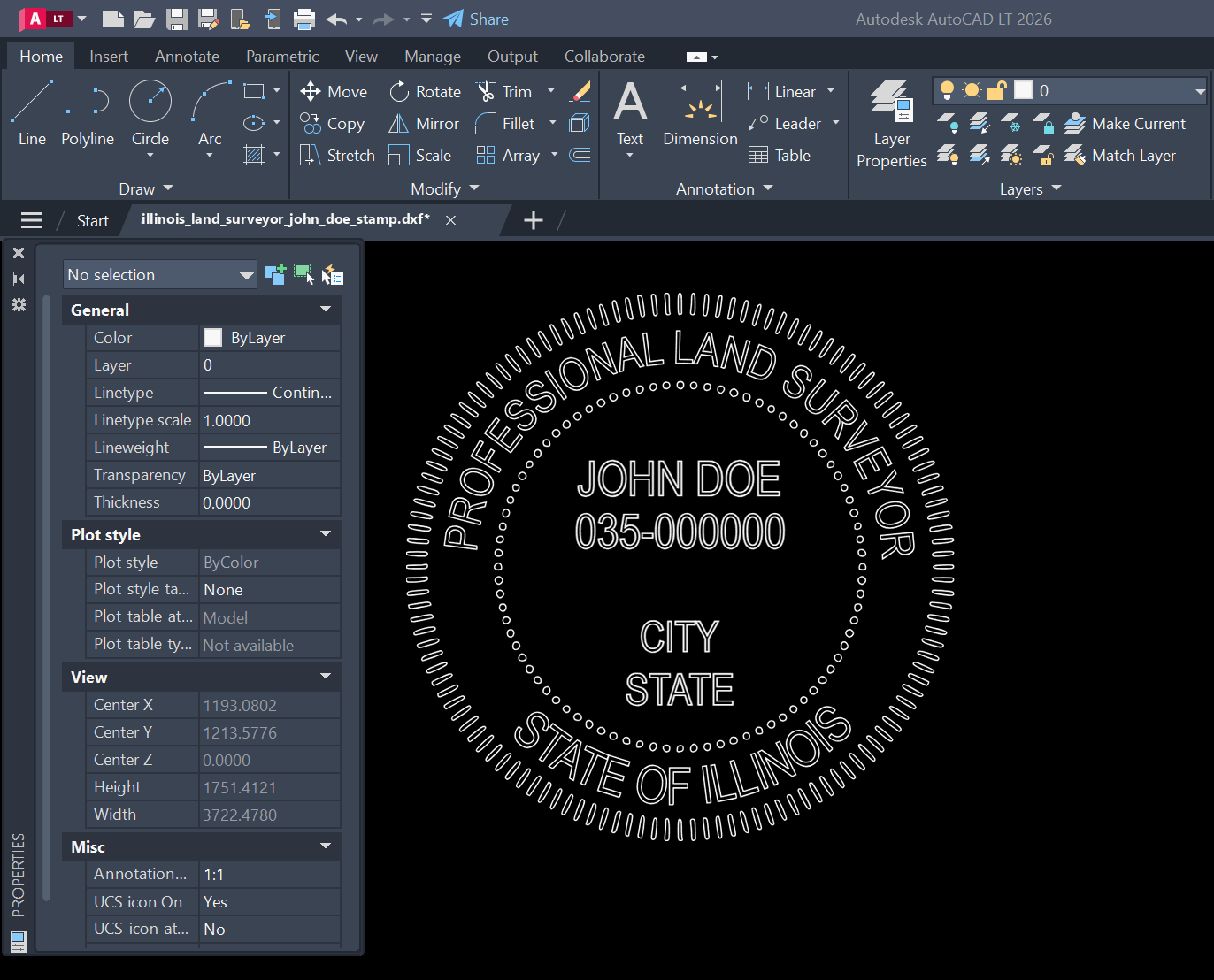This screenshot has height=980, width=1214.
Task: Go to the Start tab
Action: [x=92, y=220]
